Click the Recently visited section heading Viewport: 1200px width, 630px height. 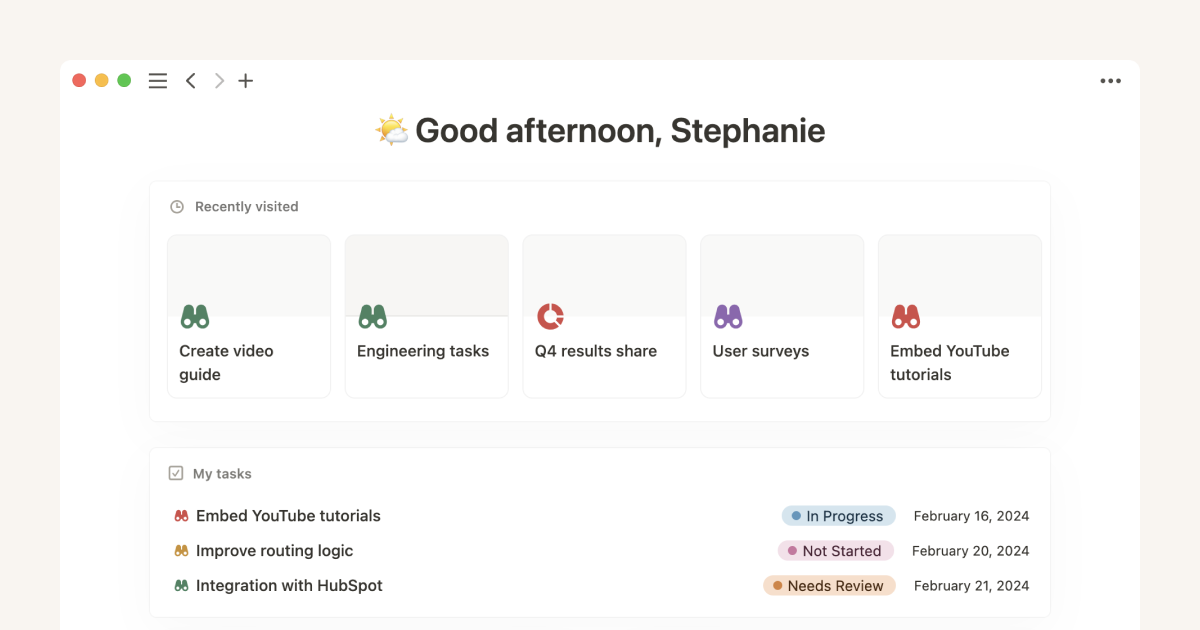pos(246,207)
